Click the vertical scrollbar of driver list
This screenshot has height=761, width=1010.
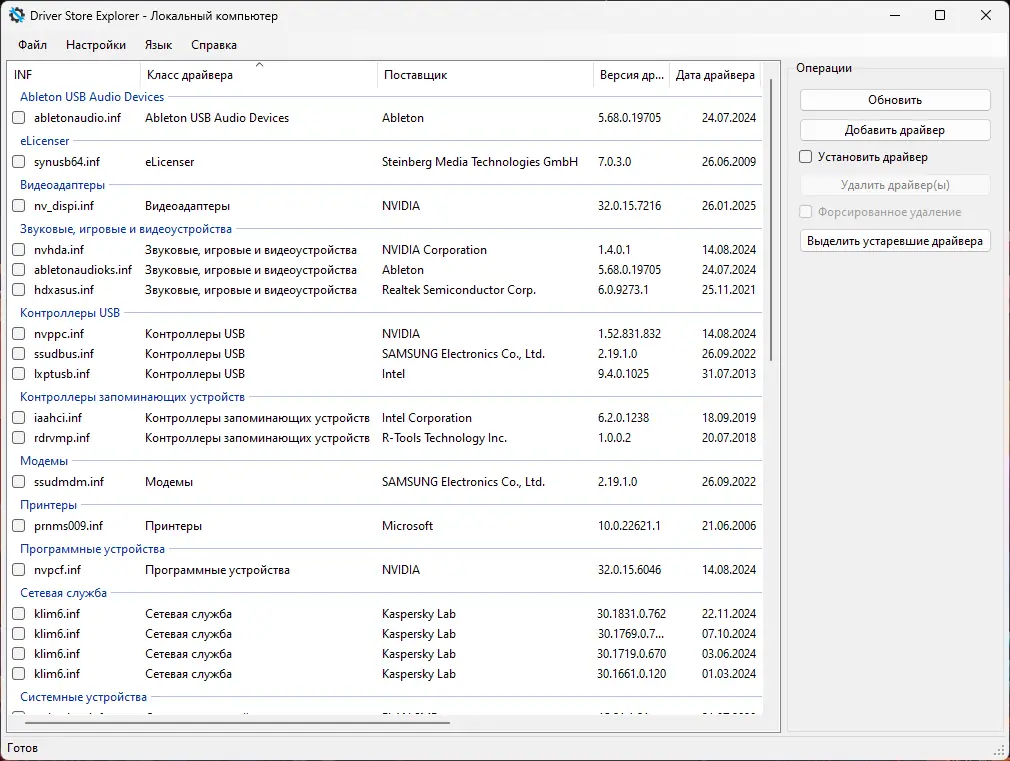click(x=770, y=219)
